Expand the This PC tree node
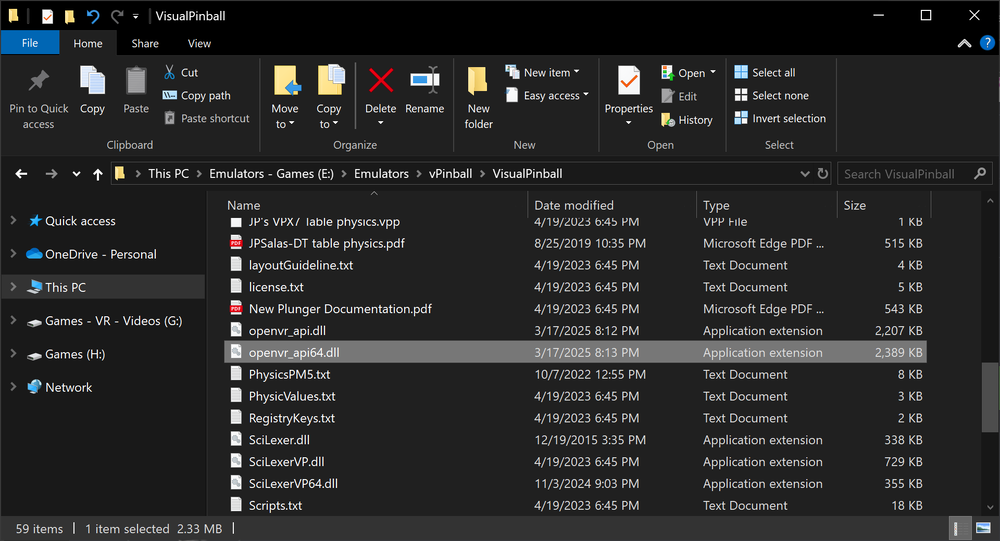The height and width of the screenshot is (541, 1000). coord(13,287)
